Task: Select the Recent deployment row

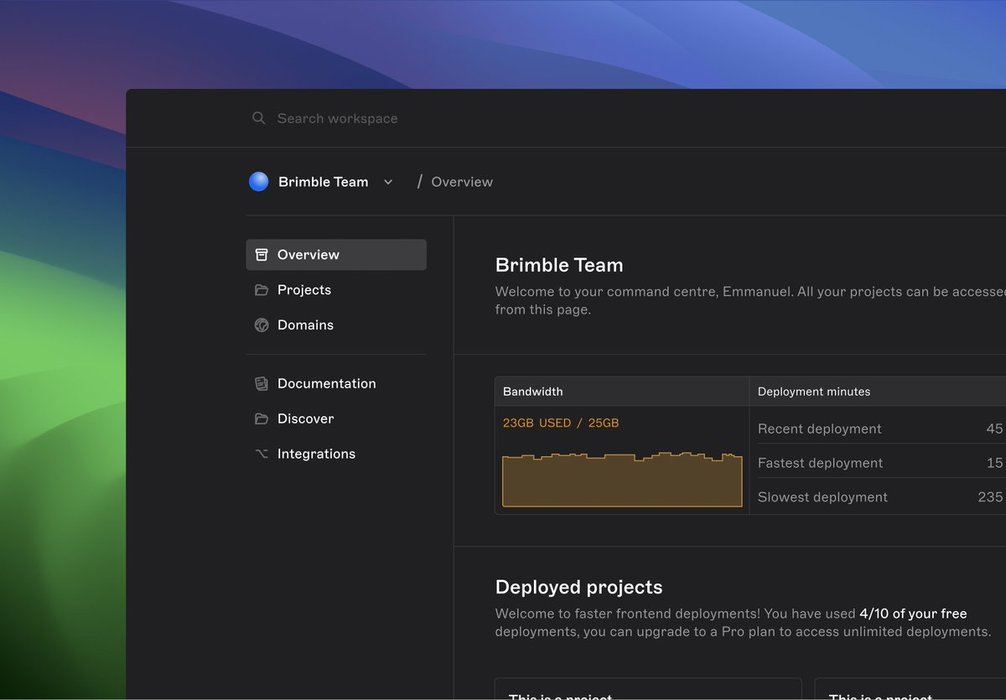Action: point(820,429)
